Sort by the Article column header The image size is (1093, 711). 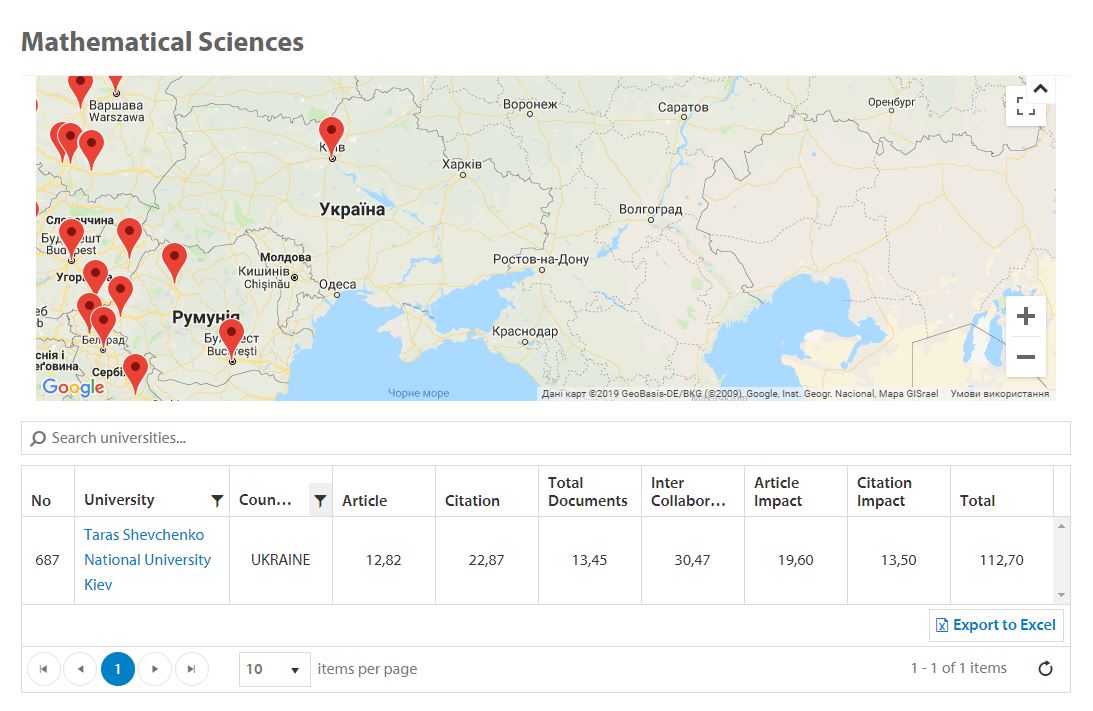click(365, 500)
